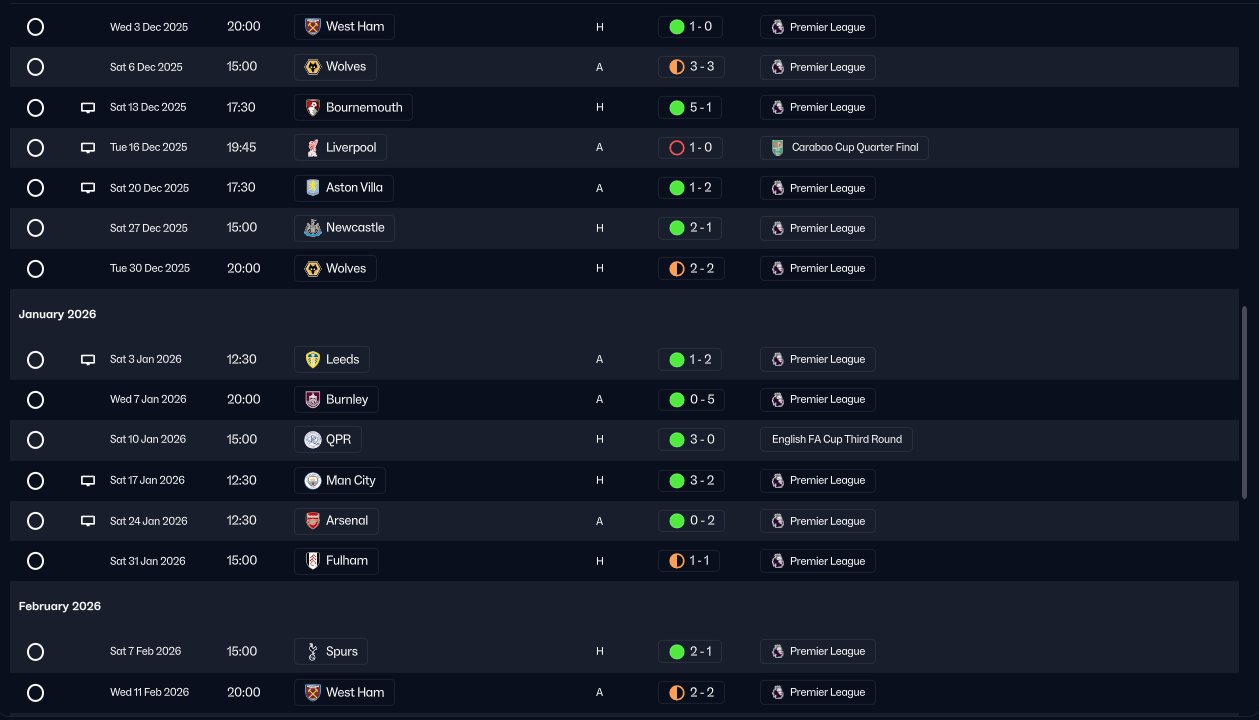1259x720 pixels.
Task: Click the Carabao Cup trophy icon
Action: pyautogui.click(x=777, y=148)
